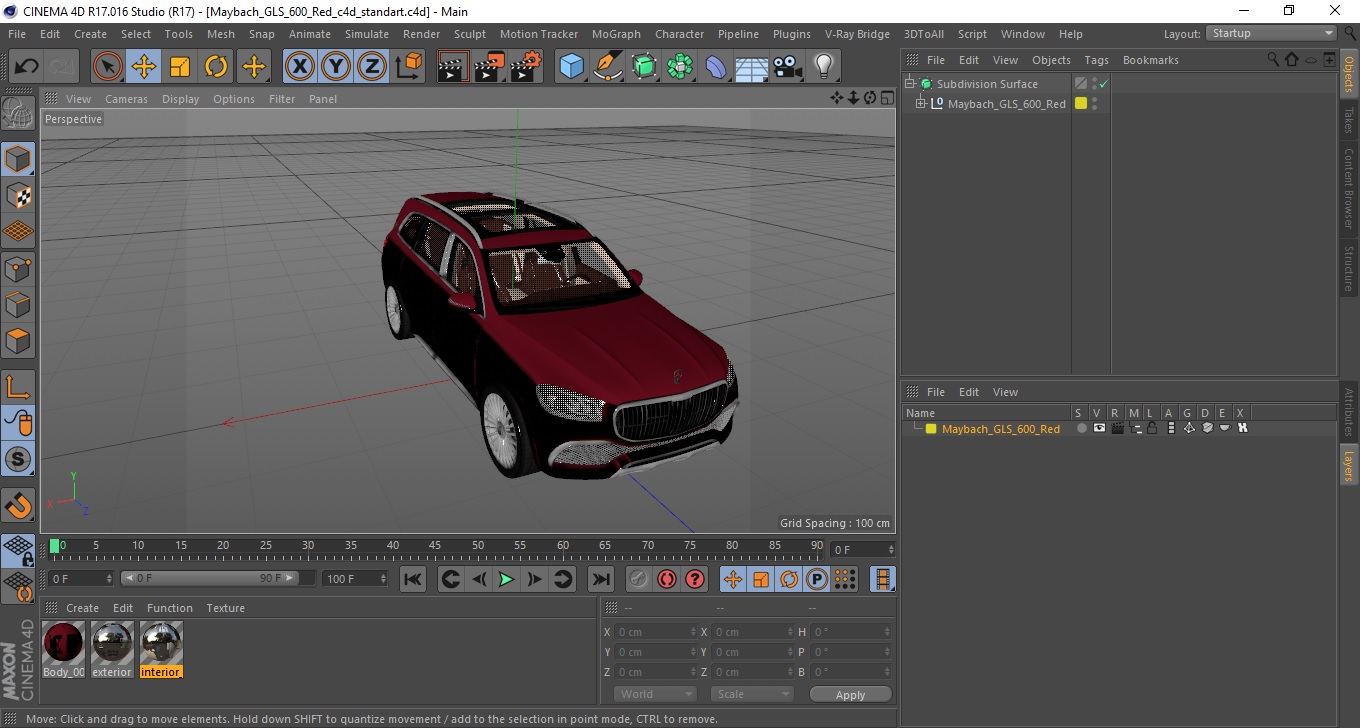Add a Camera object

[788, 67]
